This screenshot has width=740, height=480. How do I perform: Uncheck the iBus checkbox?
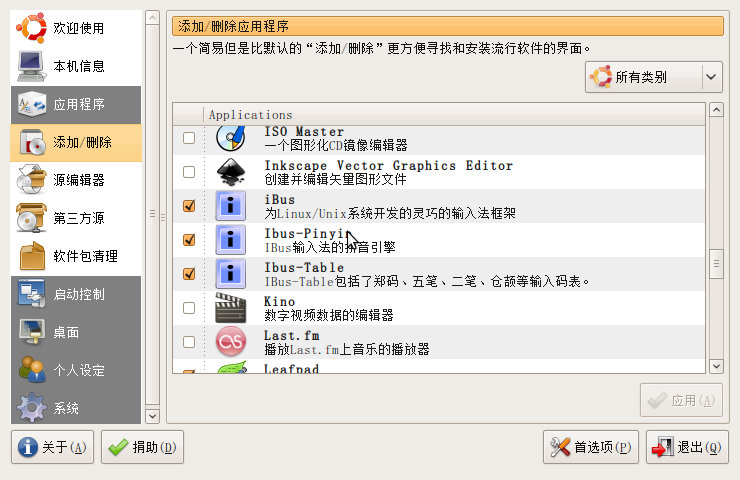tap(189, 206)
